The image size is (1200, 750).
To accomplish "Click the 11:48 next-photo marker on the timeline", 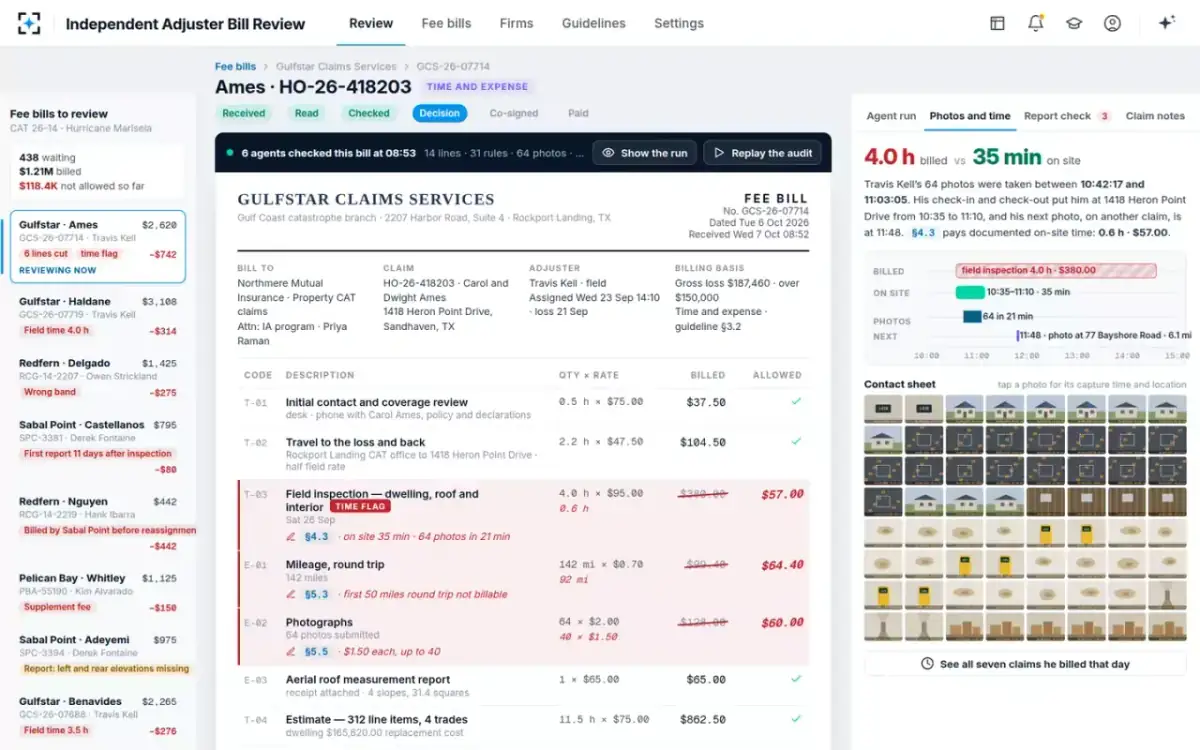I will (x=1017, y=336).
